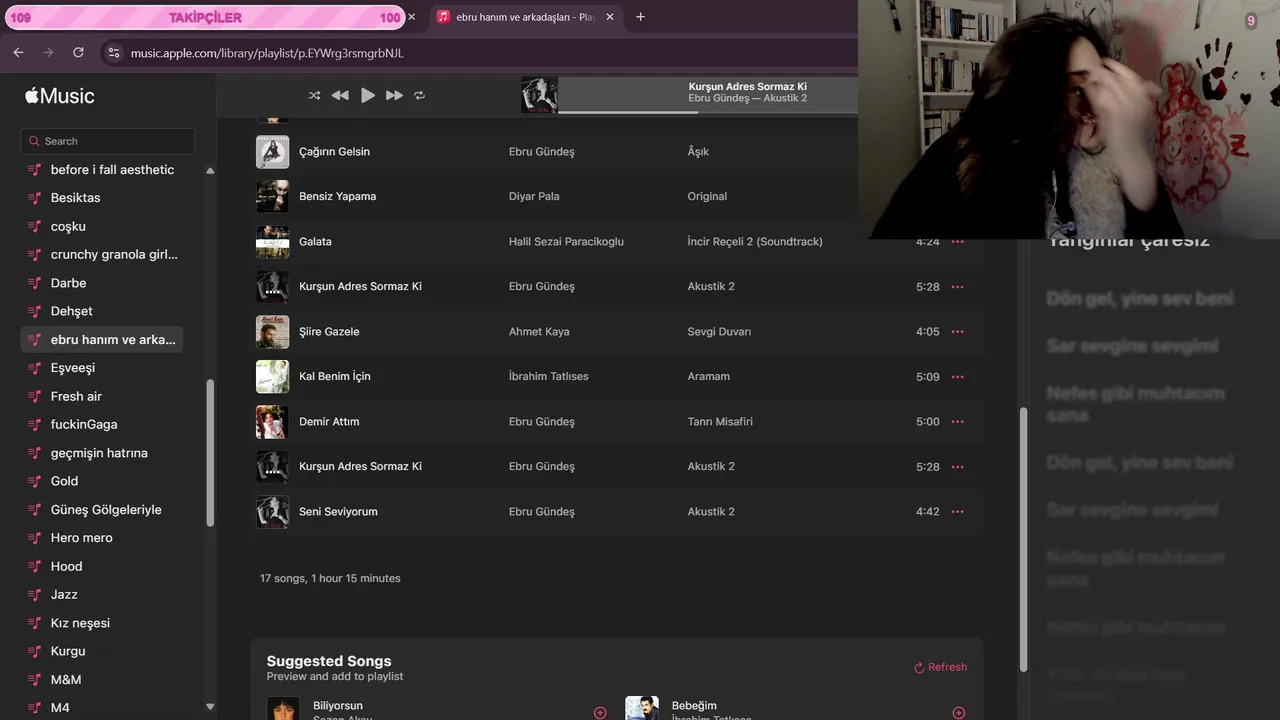This screenshot has height=720, width=1280.
Task: Open more options for Seni Seviyorum
Action: tap(958, 512)
